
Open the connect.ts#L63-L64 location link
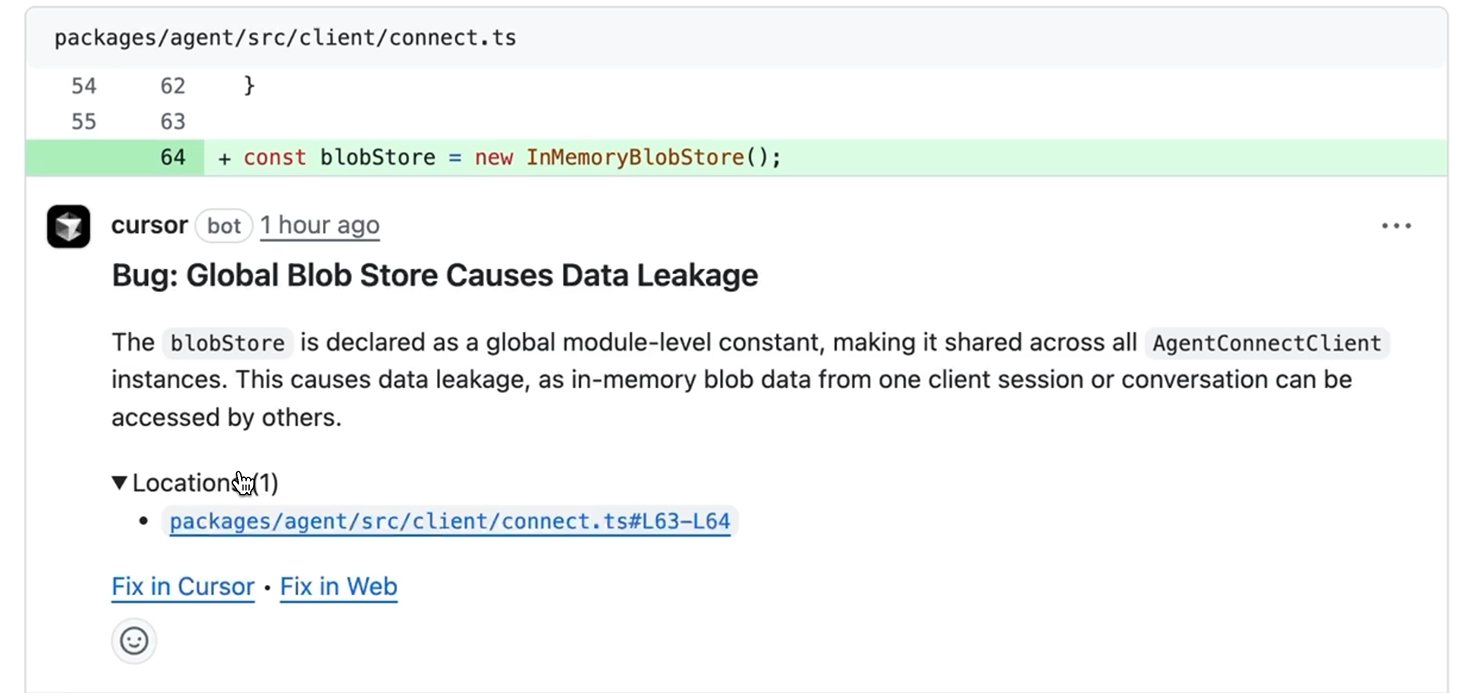[448, 520]
